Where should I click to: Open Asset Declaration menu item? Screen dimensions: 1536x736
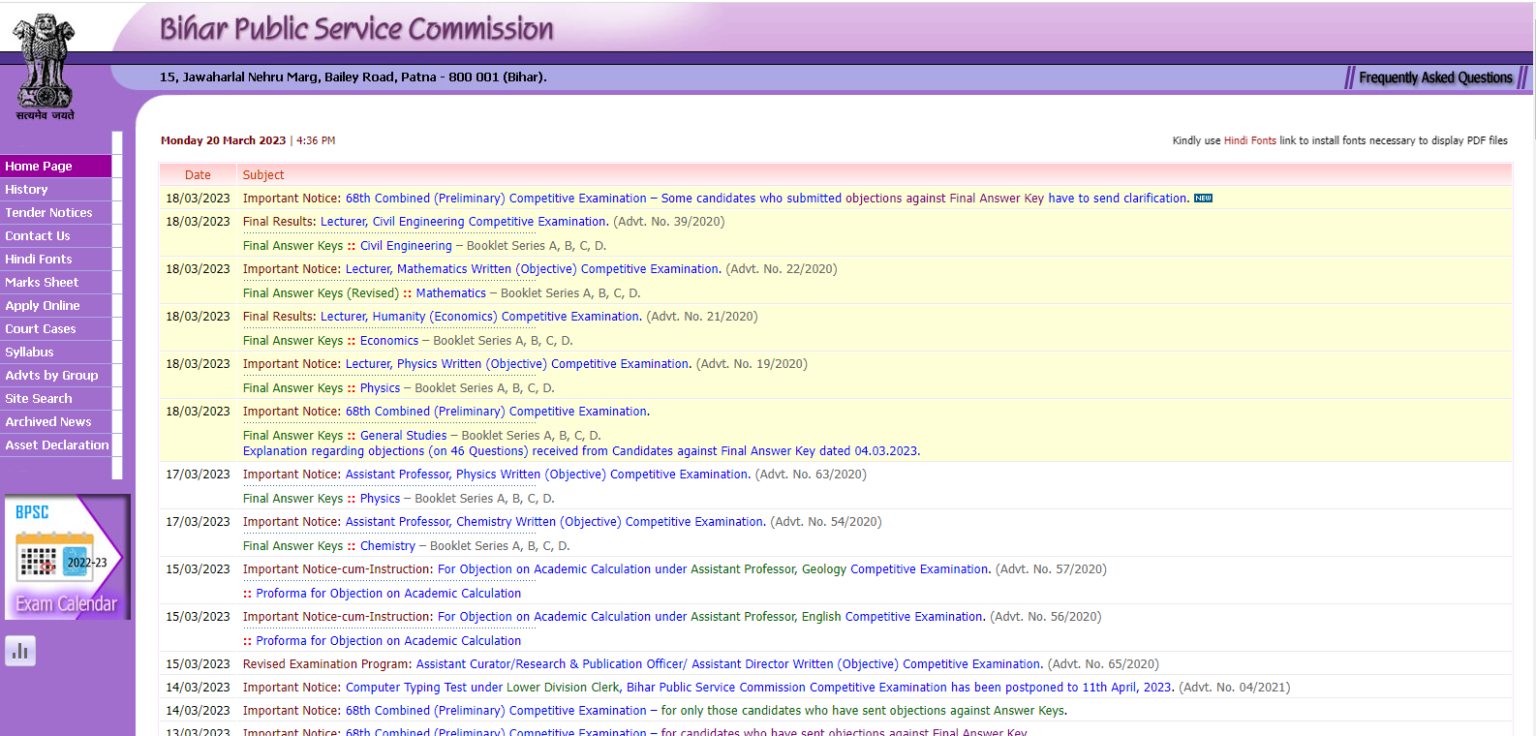point(57,445)
